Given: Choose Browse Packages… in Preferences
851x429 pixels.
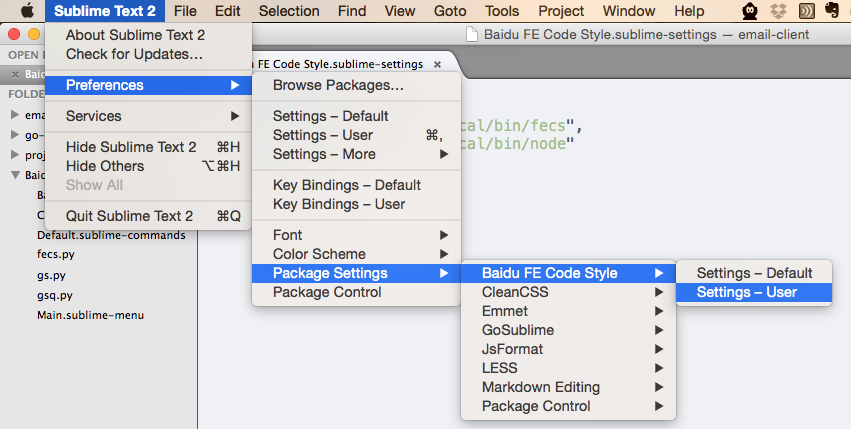Looking at the screenshot, I should click(x=338, y=86).
